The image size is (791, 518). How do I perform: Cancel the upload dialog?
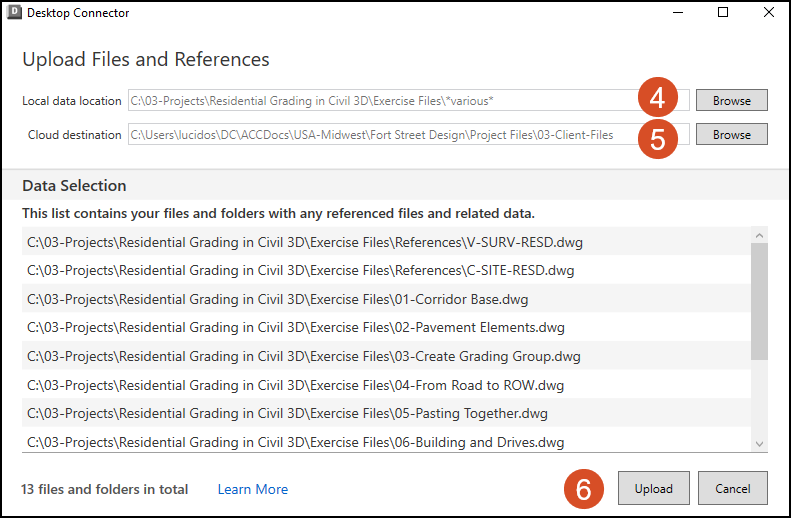coord(732,488)
